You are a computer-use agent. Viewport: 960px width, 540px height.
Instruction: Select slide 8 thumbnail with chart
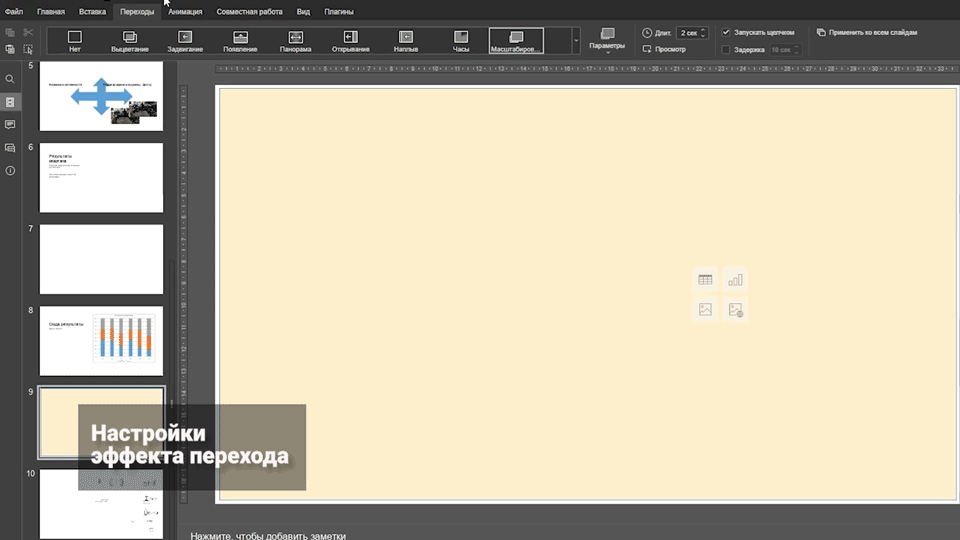(x=102, y=341)
